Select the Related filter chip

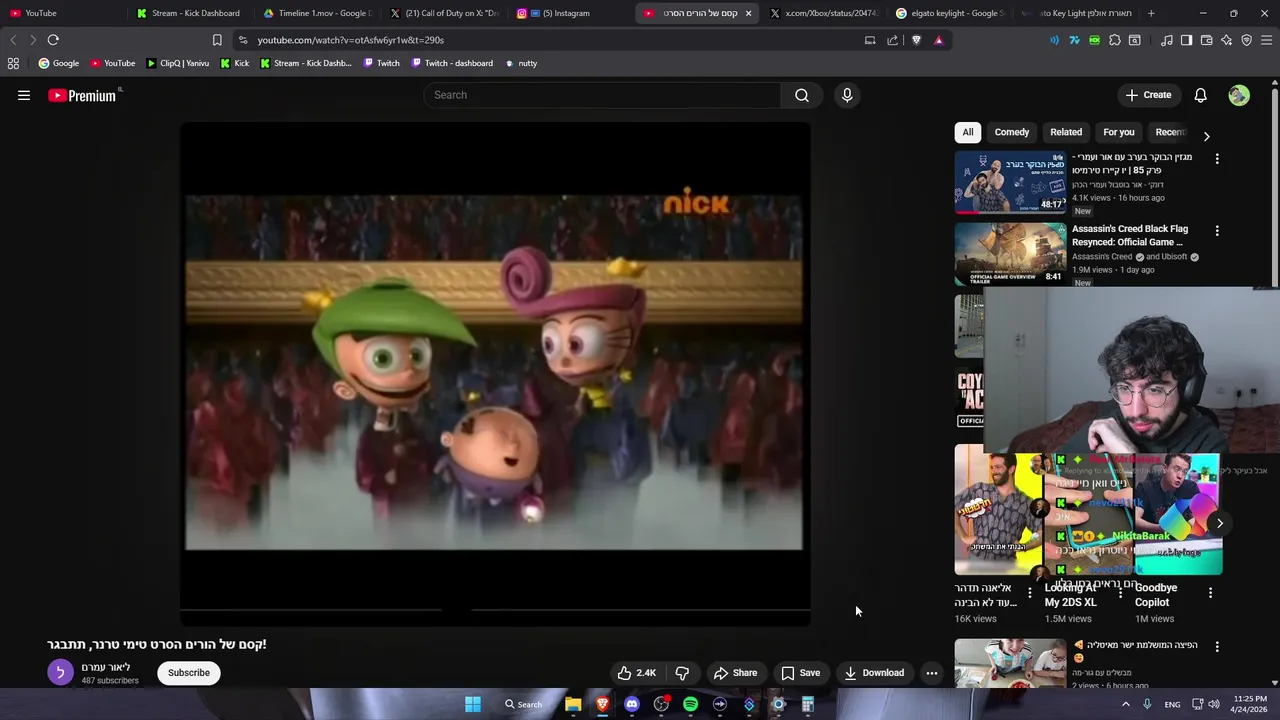[x=1066, y=132]
